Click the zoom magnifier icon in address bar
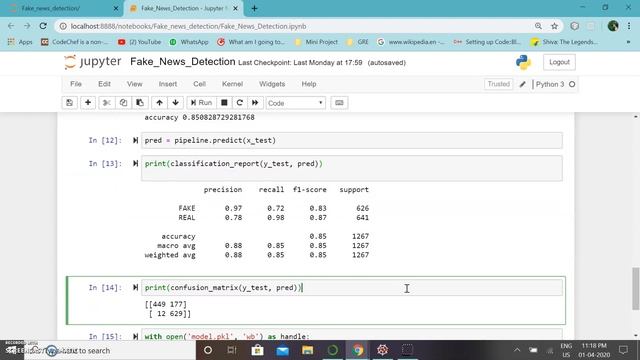640x360 pixels. [538, 26]
